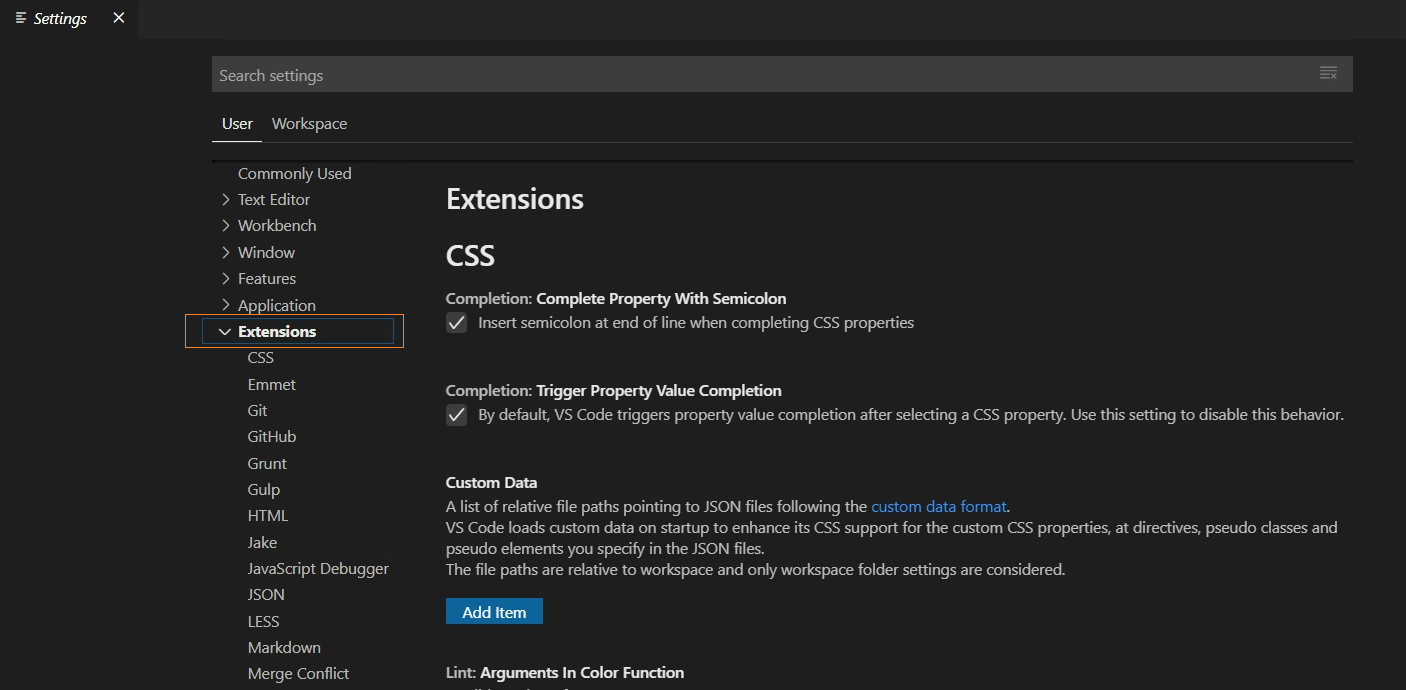This screenshot has height=690, width=1406.
Task: Expand the Text Editor settings section
Action: [x=226, y=200]
